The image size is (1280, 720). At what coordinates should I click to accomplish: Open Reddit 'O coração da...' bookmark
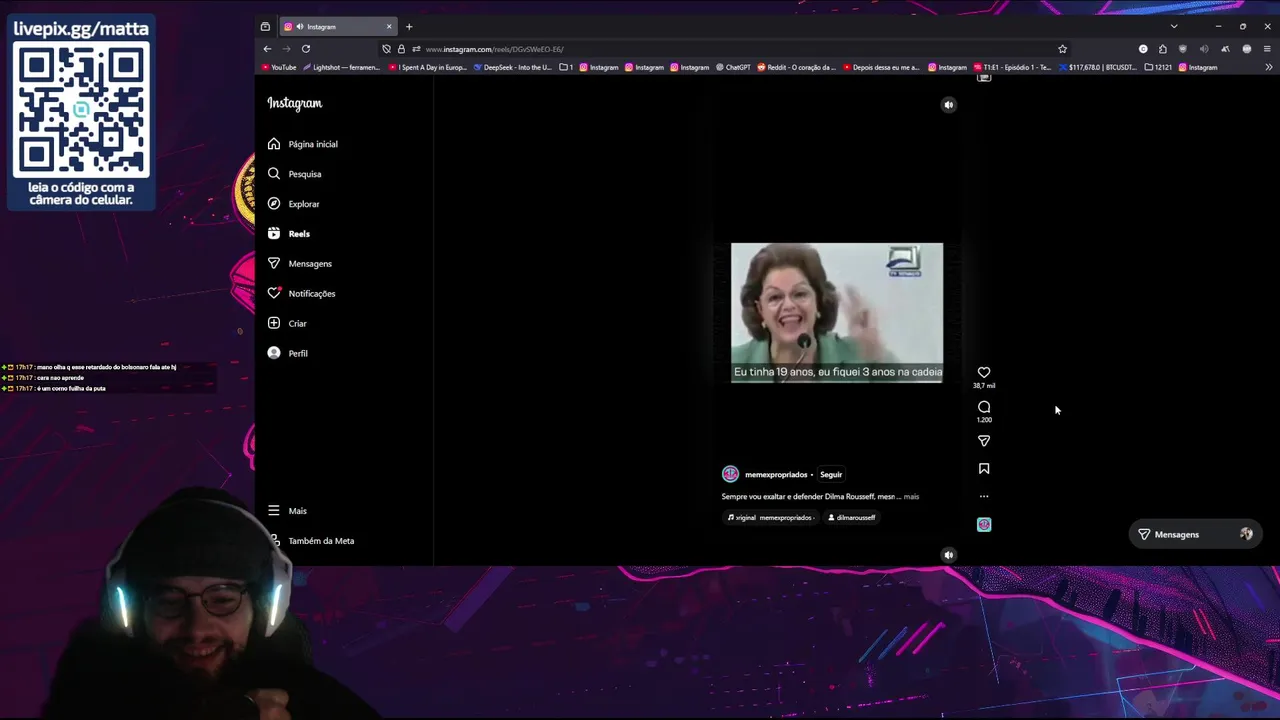(x=796, y=67)
